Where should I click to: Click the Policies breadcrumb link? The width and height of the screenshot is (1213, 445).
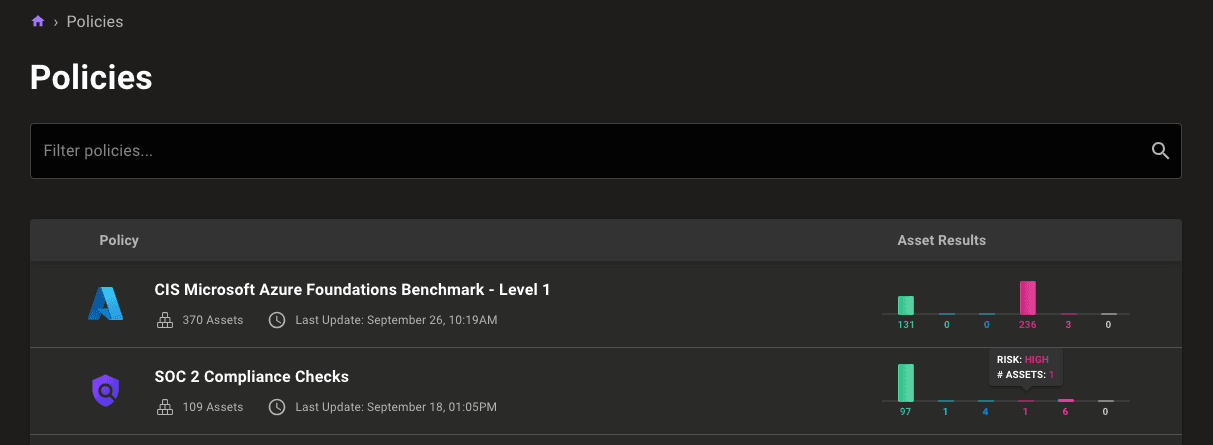point(95,21)
